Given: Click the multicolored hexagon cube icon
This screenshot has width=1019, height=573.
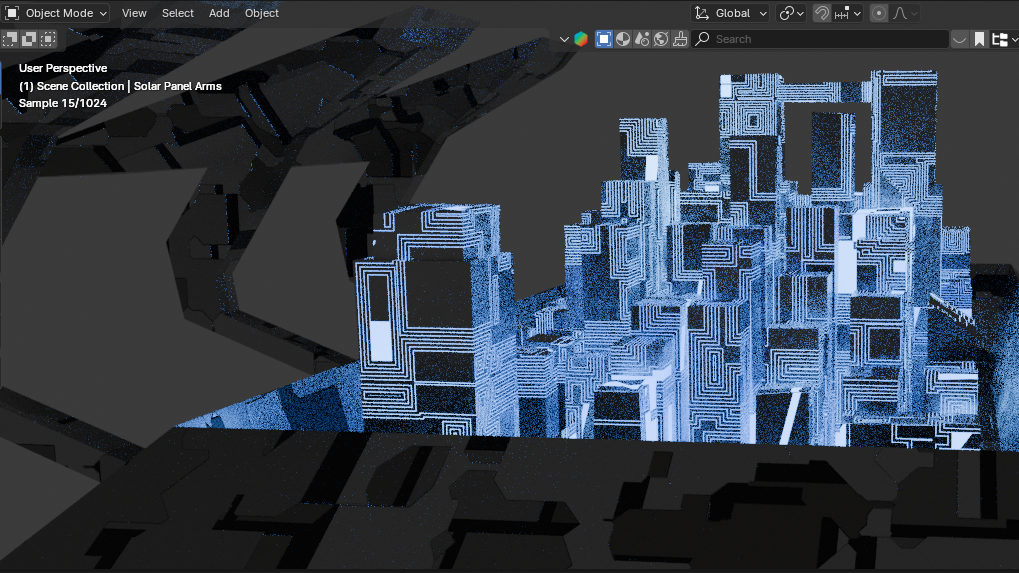Looking at the screenshot, I should pos(581,39).
